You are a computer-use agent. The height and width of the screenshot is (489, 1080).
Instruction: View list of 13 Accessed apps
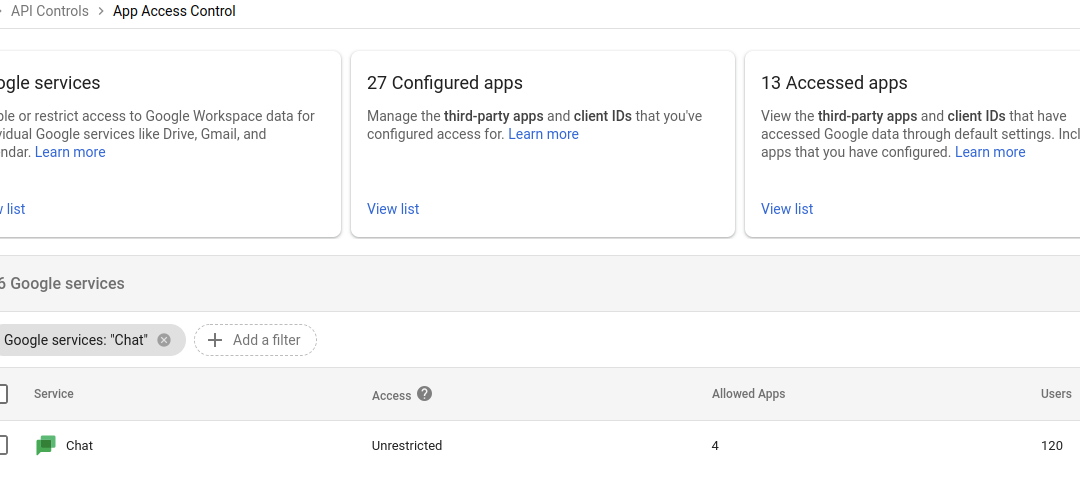click(x=787, y=209)
